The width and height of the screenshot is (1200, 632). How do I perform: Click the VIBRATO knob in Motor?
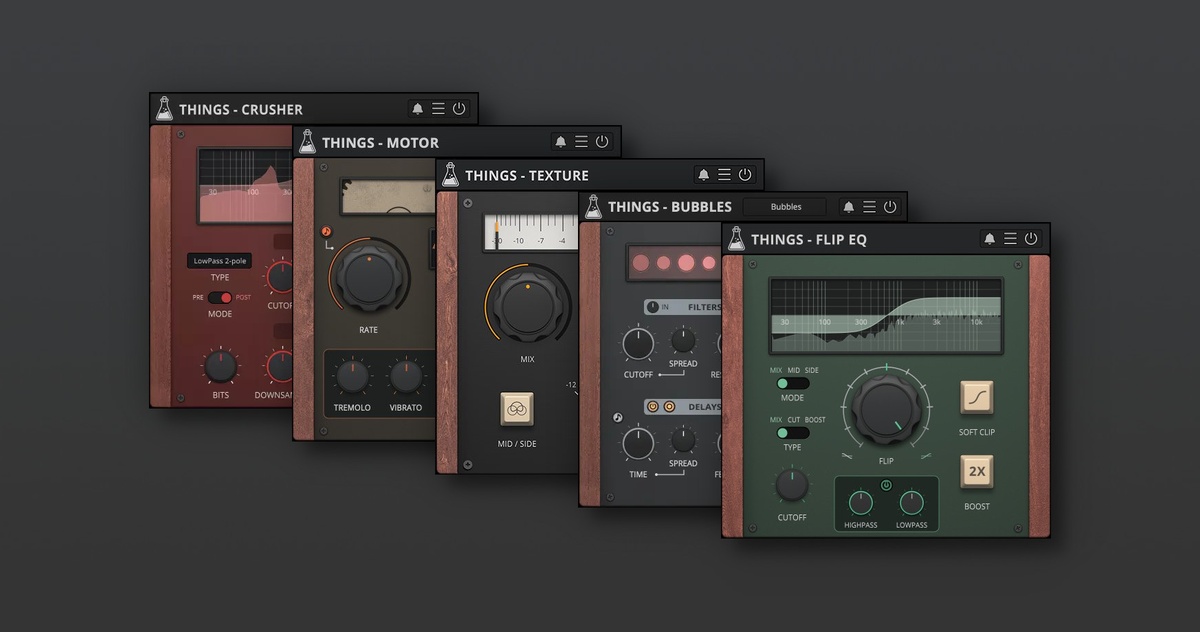click(406, 377)
